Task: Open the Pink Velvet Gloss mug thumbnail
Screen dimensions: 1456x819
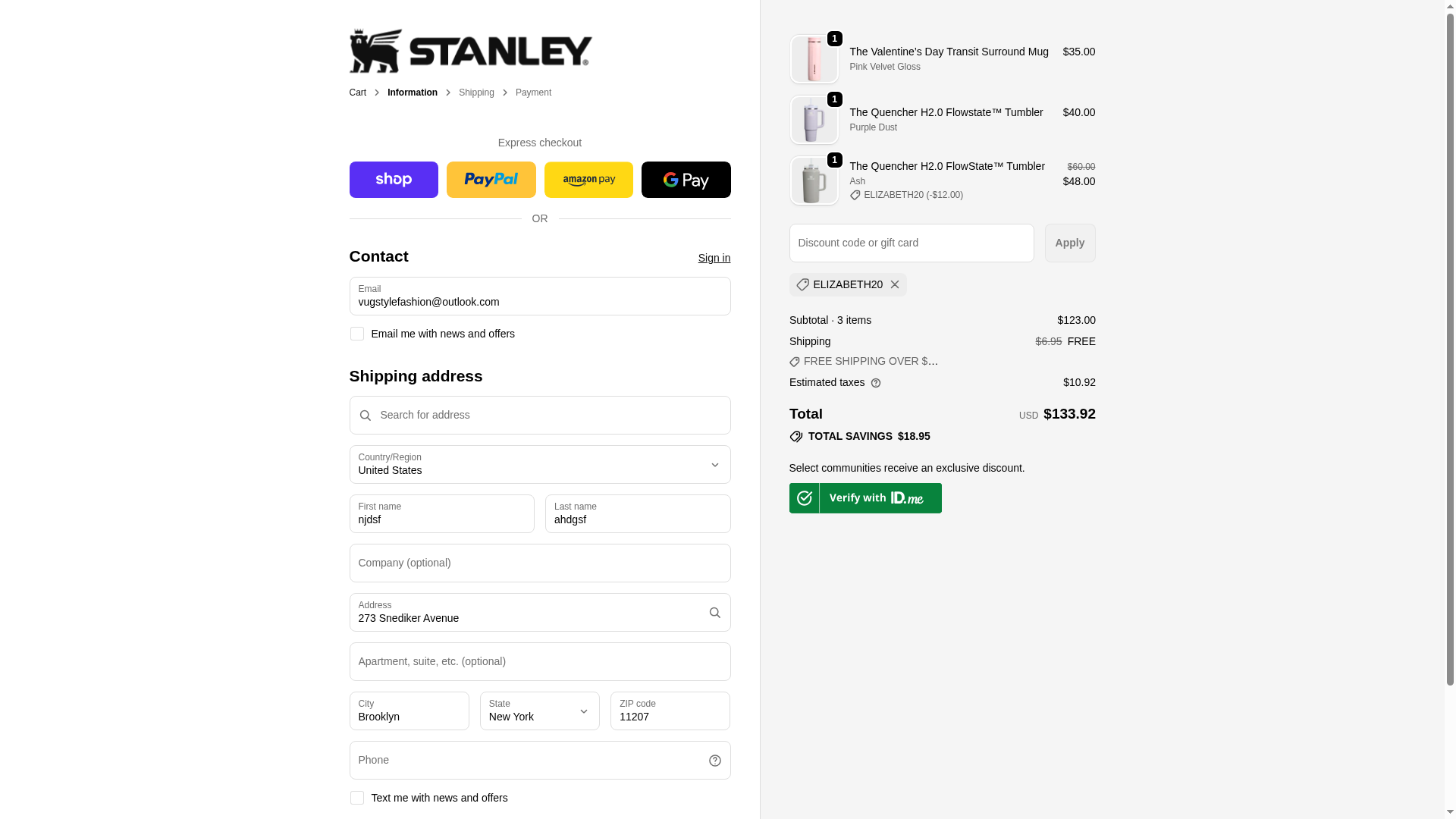Action: point(814,59)
